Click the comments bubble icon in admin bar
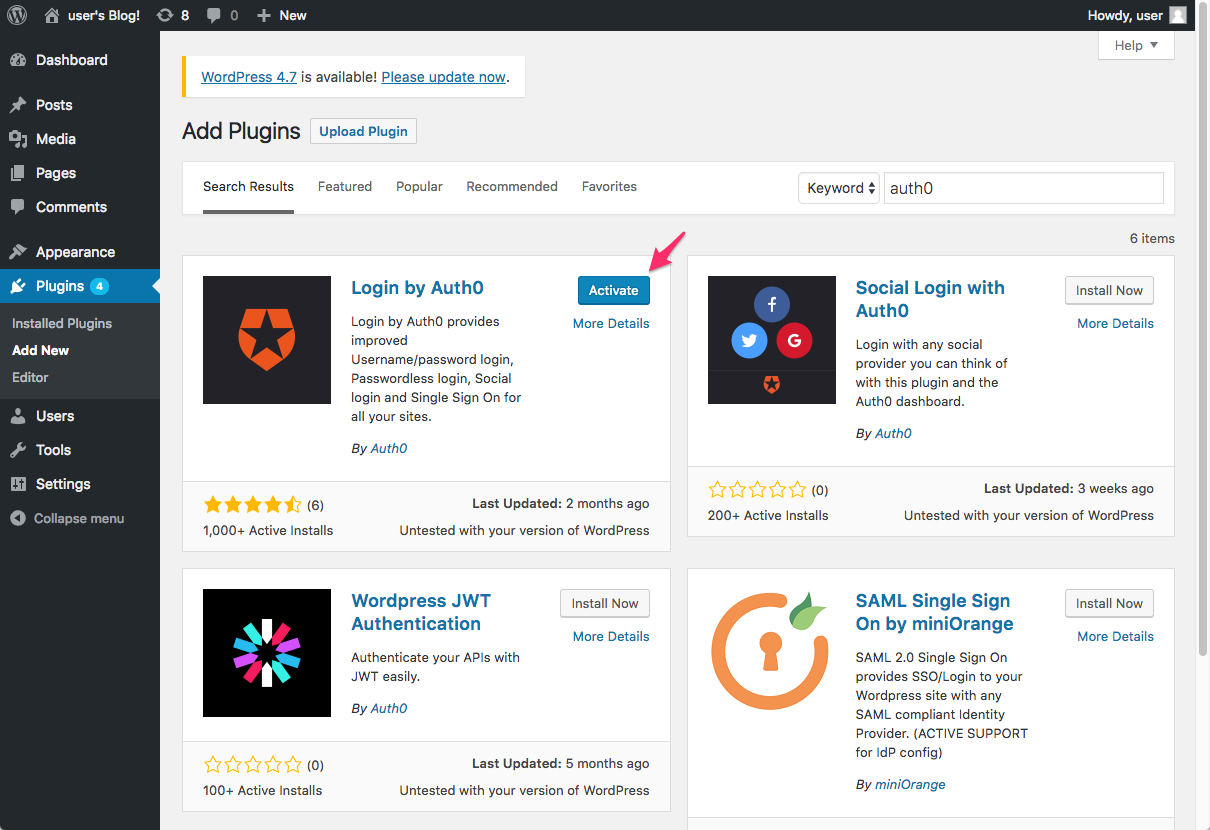The image size is (1210, 830). click(214, 15)
